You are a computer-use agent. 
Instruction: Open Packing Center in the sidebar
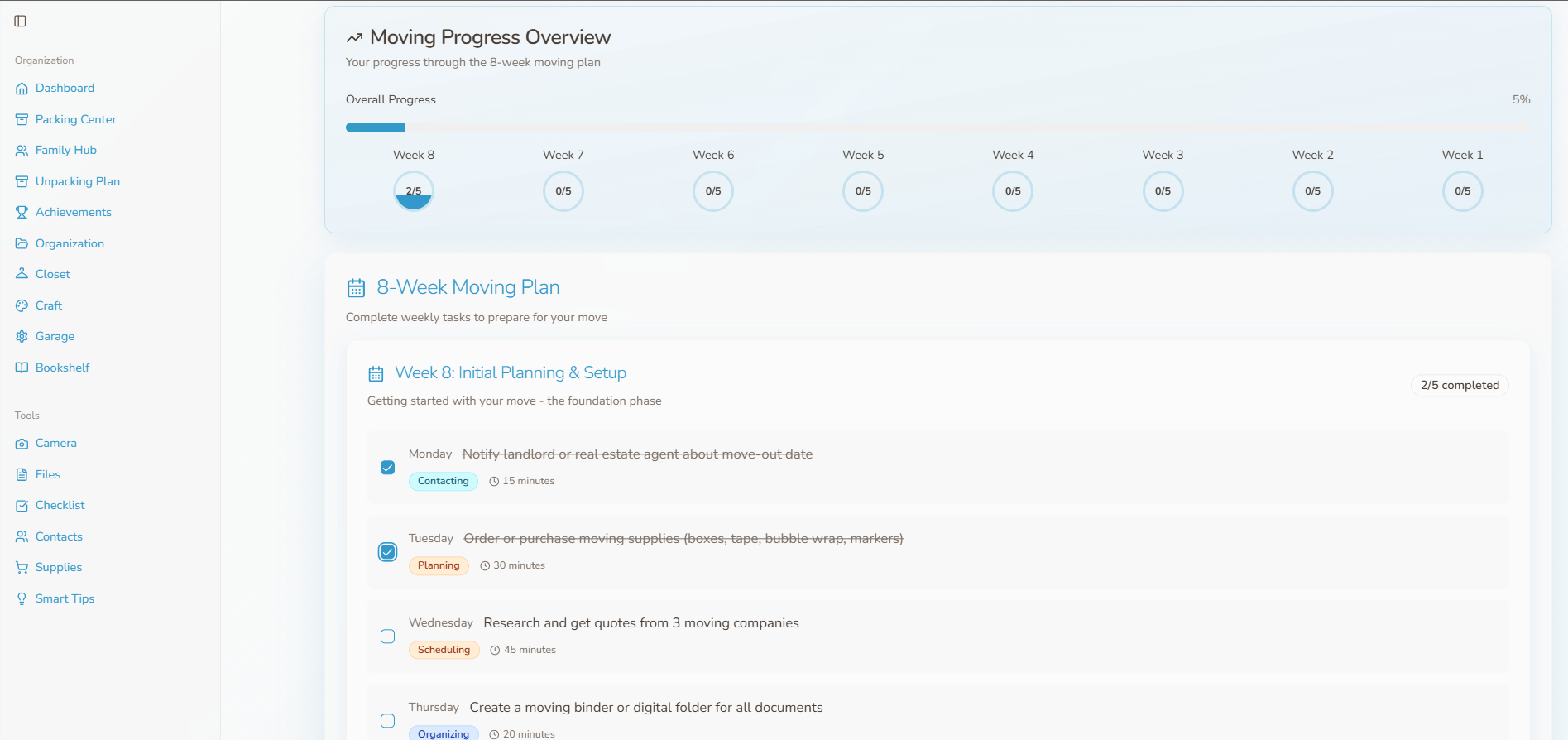click(75, 119)
